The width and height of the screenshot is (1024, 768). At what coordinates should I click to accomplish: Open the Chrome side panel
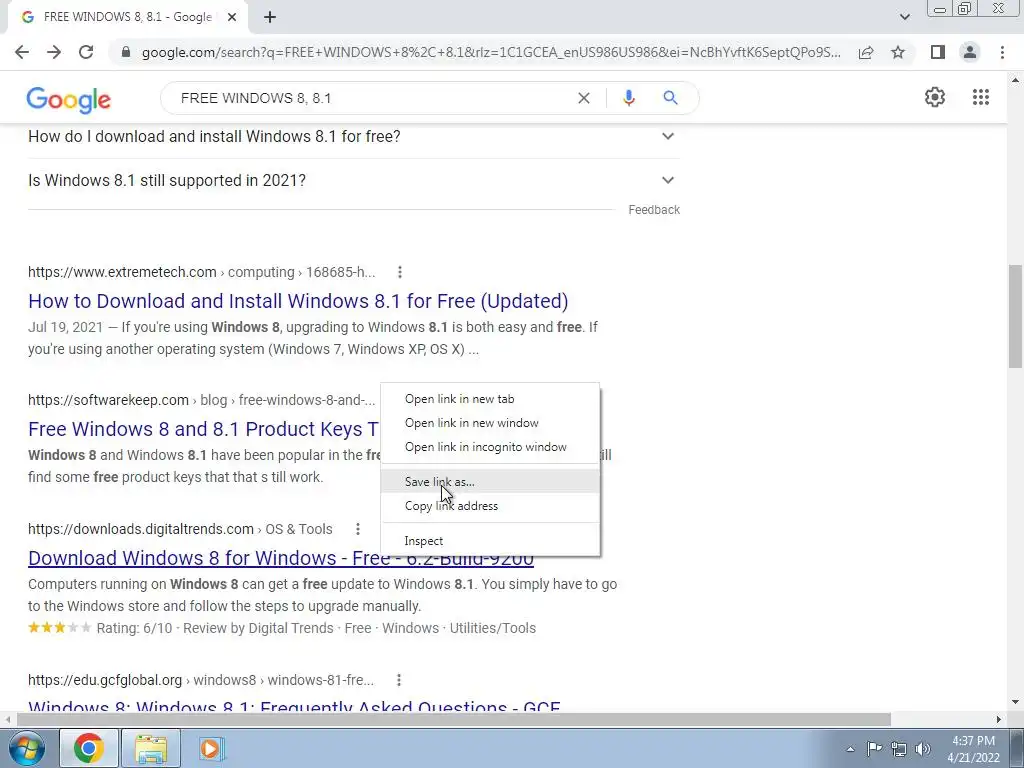pyautogui.click(x=938, y=52)
